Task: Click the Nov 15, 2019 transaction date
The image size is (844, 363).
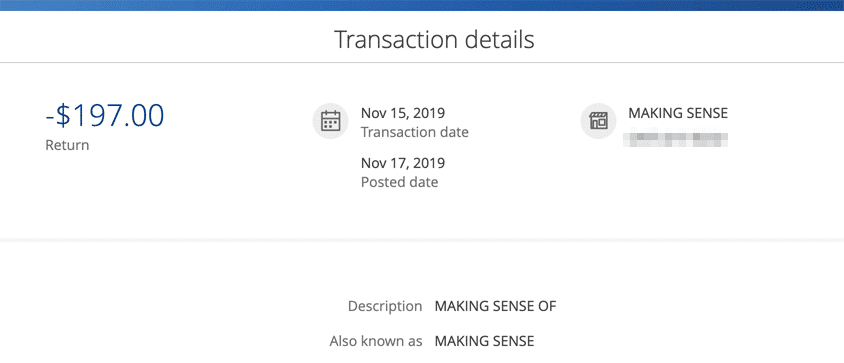Action: (403, 113)
